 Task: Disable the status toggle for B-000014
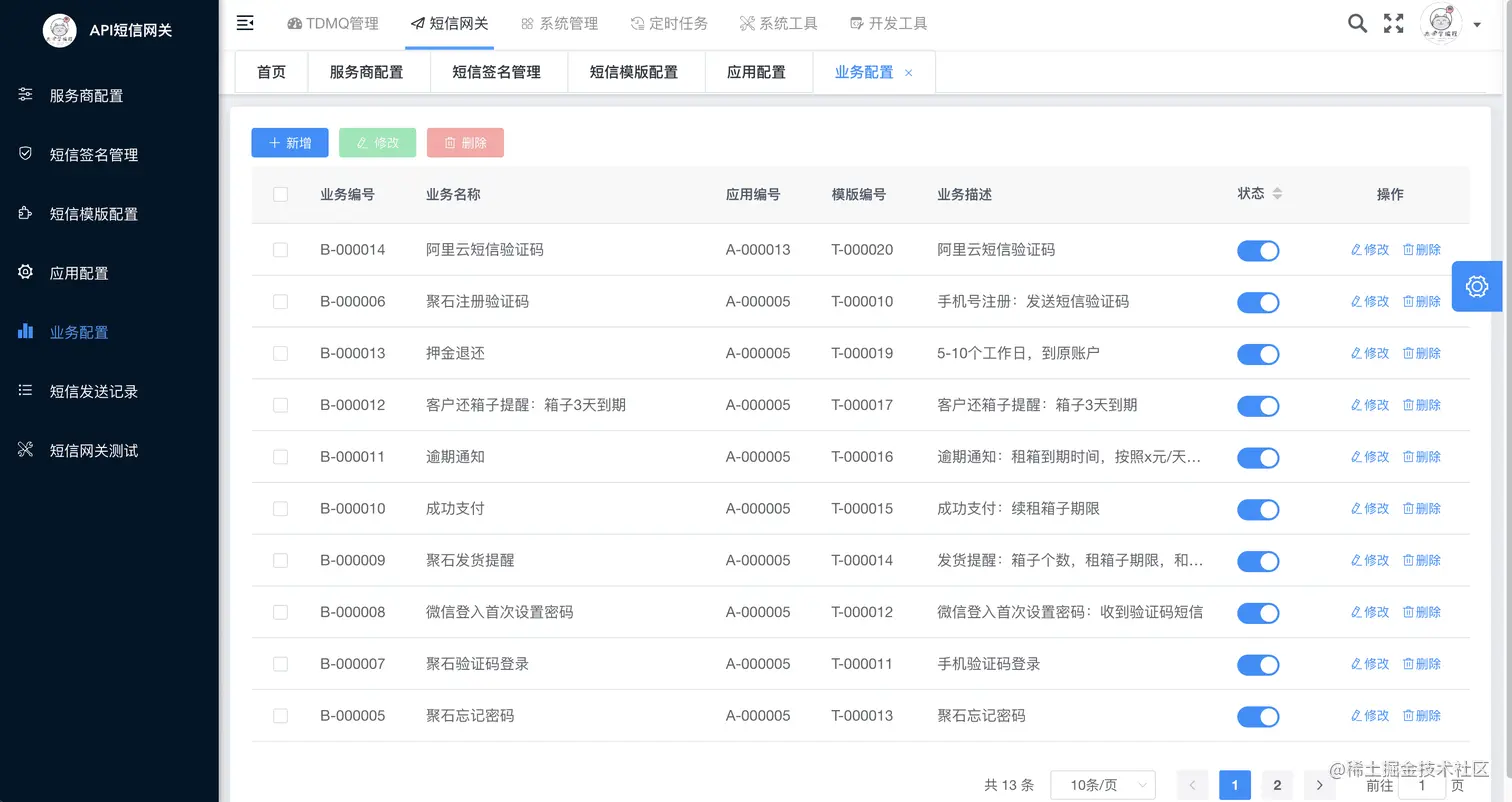[x=1258, y=250]
